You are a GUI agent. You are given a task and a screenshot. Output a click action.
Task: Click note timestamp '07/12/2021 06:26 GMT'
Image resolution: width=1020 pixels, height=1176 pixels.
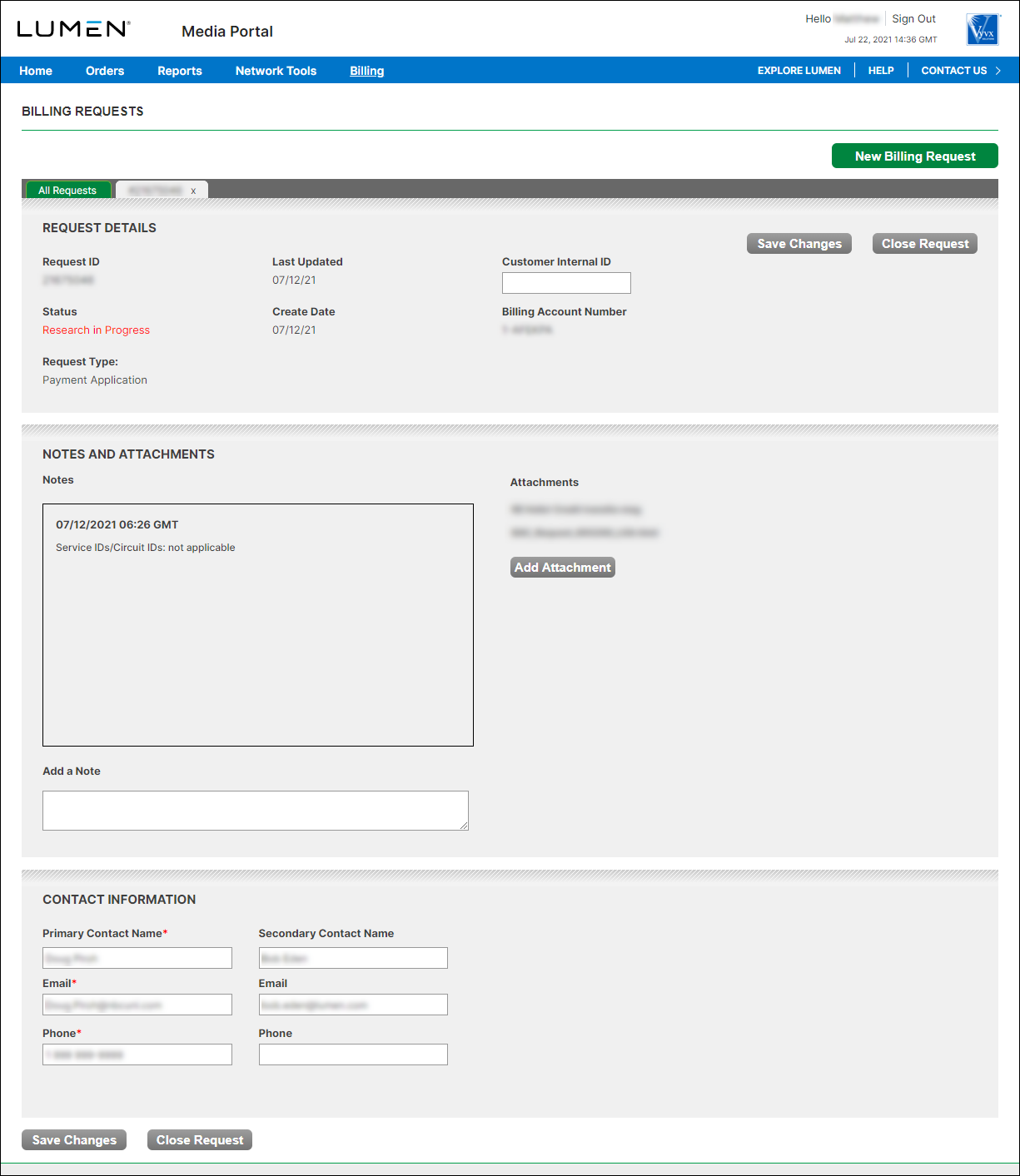117,525
